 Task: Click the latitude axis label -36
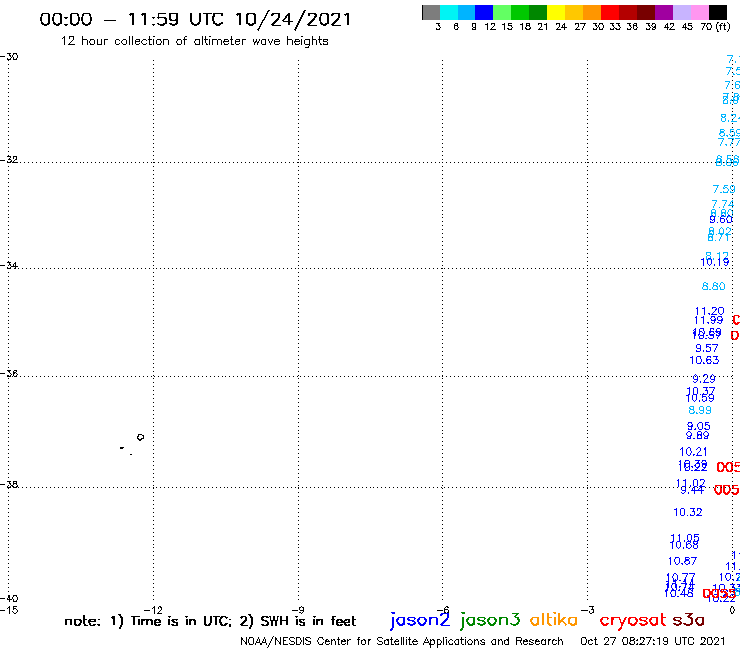[9, 374]
